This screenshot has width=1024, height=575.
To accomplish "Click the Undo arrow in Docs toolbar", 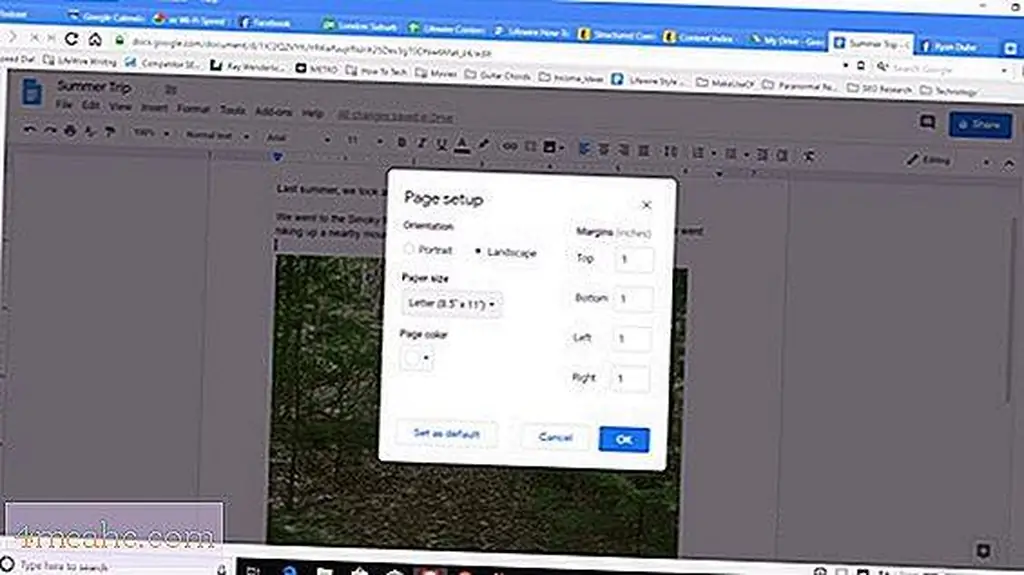I will coord(29,129).
